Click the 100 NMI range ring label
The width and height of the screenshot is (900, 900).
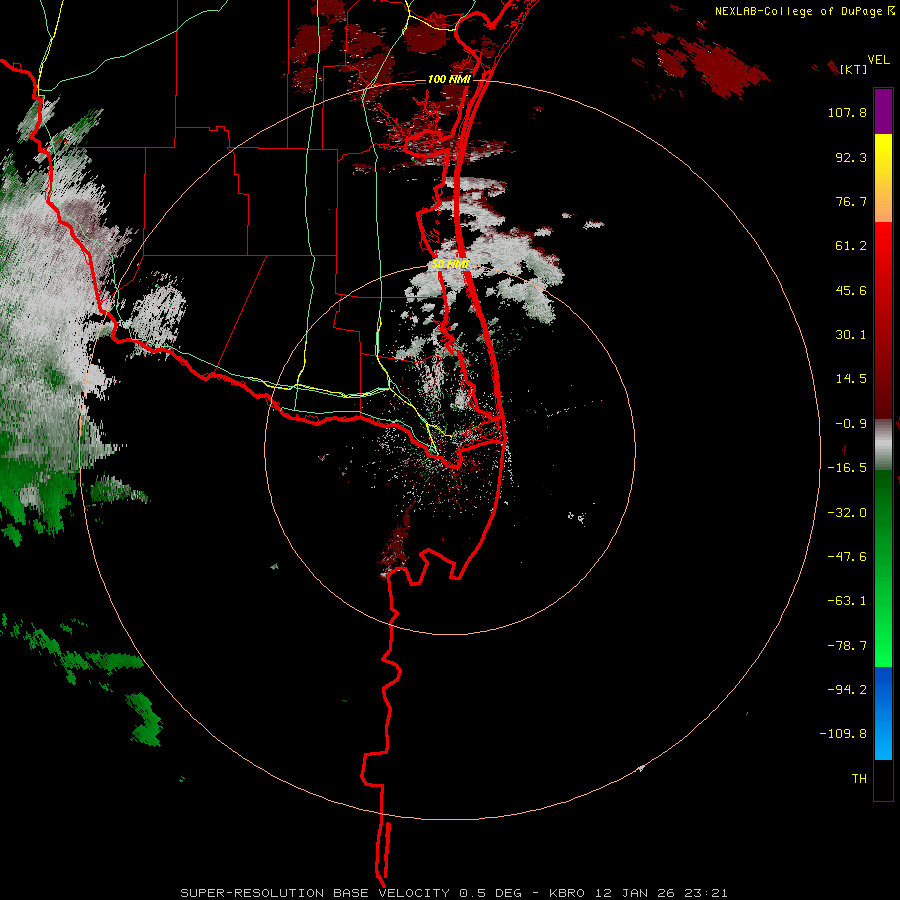[x=449, y=79]
